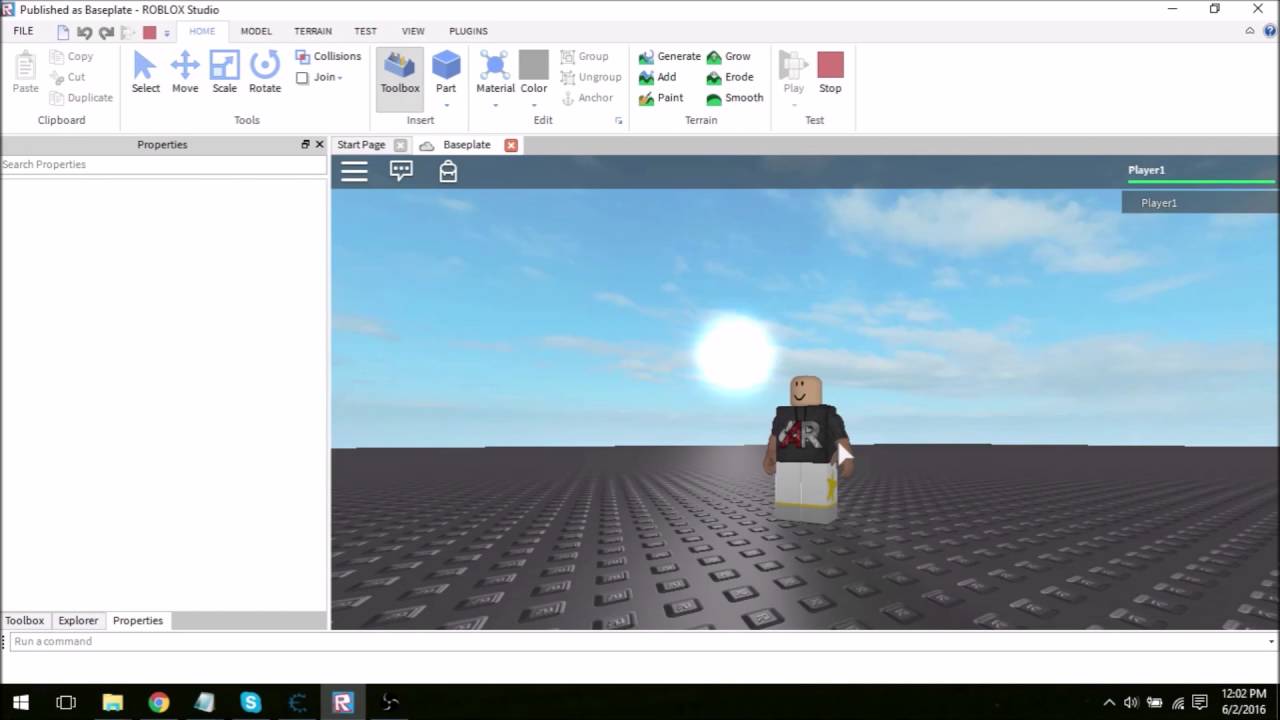
Task: Show hidden system tray icons
Action: pyautogui.click(x=1108, y=702)
